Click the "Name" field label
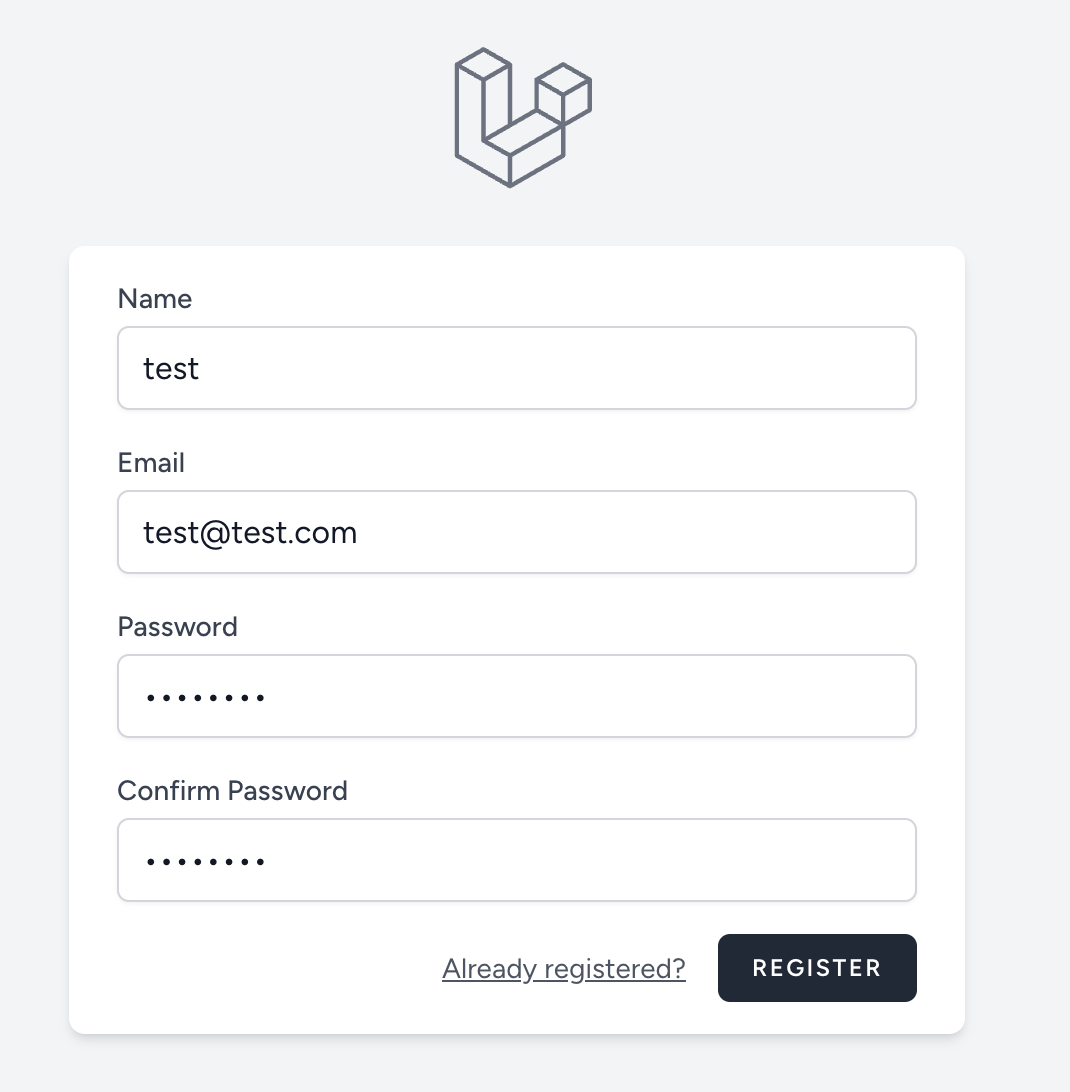This screenshot has width=1070, height=1092. pyautogui.click(x=154, y=299)
